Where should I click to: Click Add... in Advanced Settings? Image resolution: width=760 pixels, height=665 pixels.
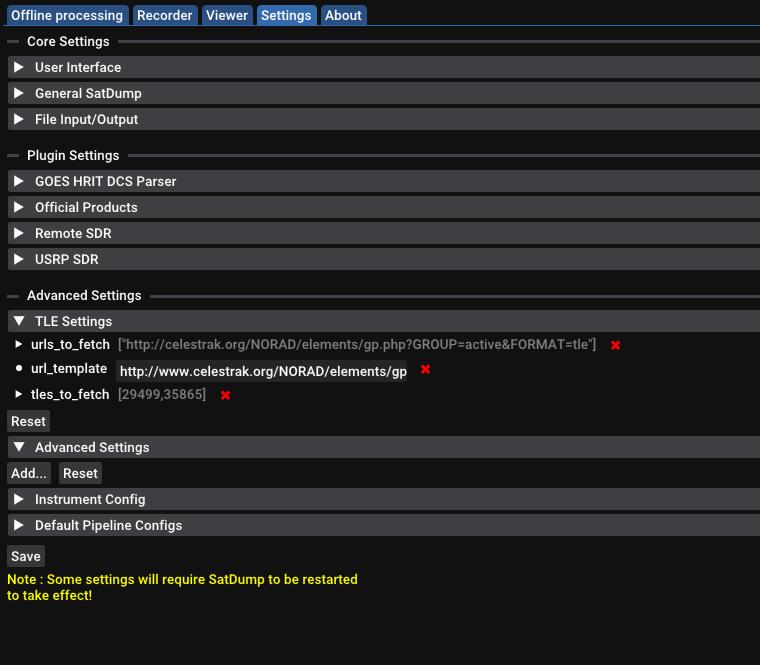click(x=29, y=473)
